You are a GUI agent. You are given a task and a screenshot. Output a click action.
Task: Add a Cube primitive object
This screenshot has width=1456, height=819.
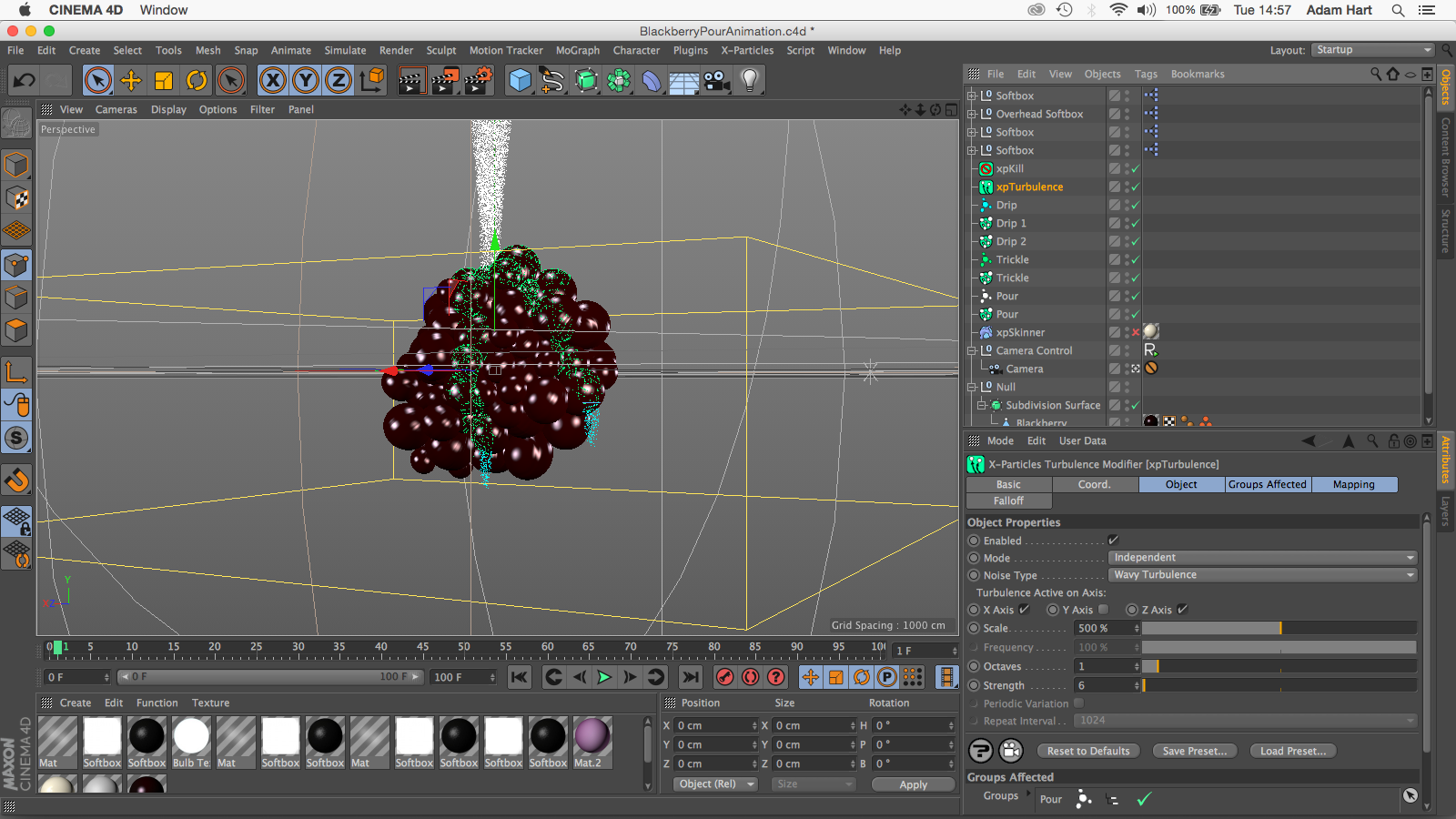point(520,80)
